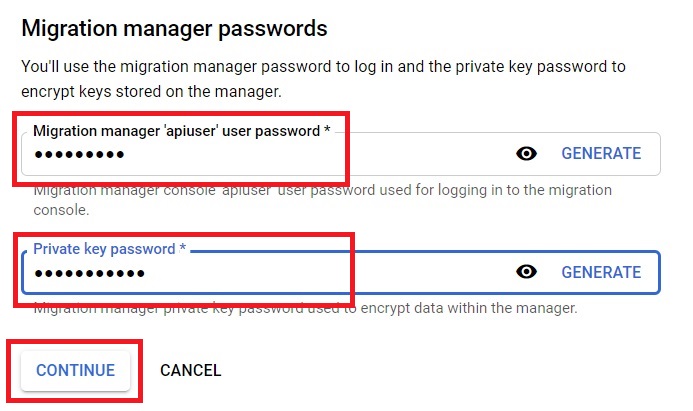Reveal the private key password with eye icon

(x=526, y=271)
